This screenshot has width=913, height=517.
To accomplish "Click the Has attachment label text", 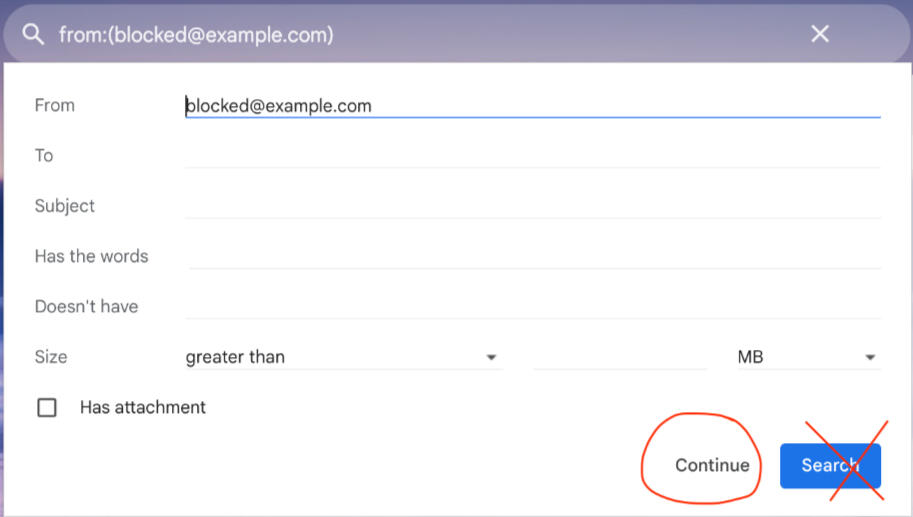I will (143, 408).
